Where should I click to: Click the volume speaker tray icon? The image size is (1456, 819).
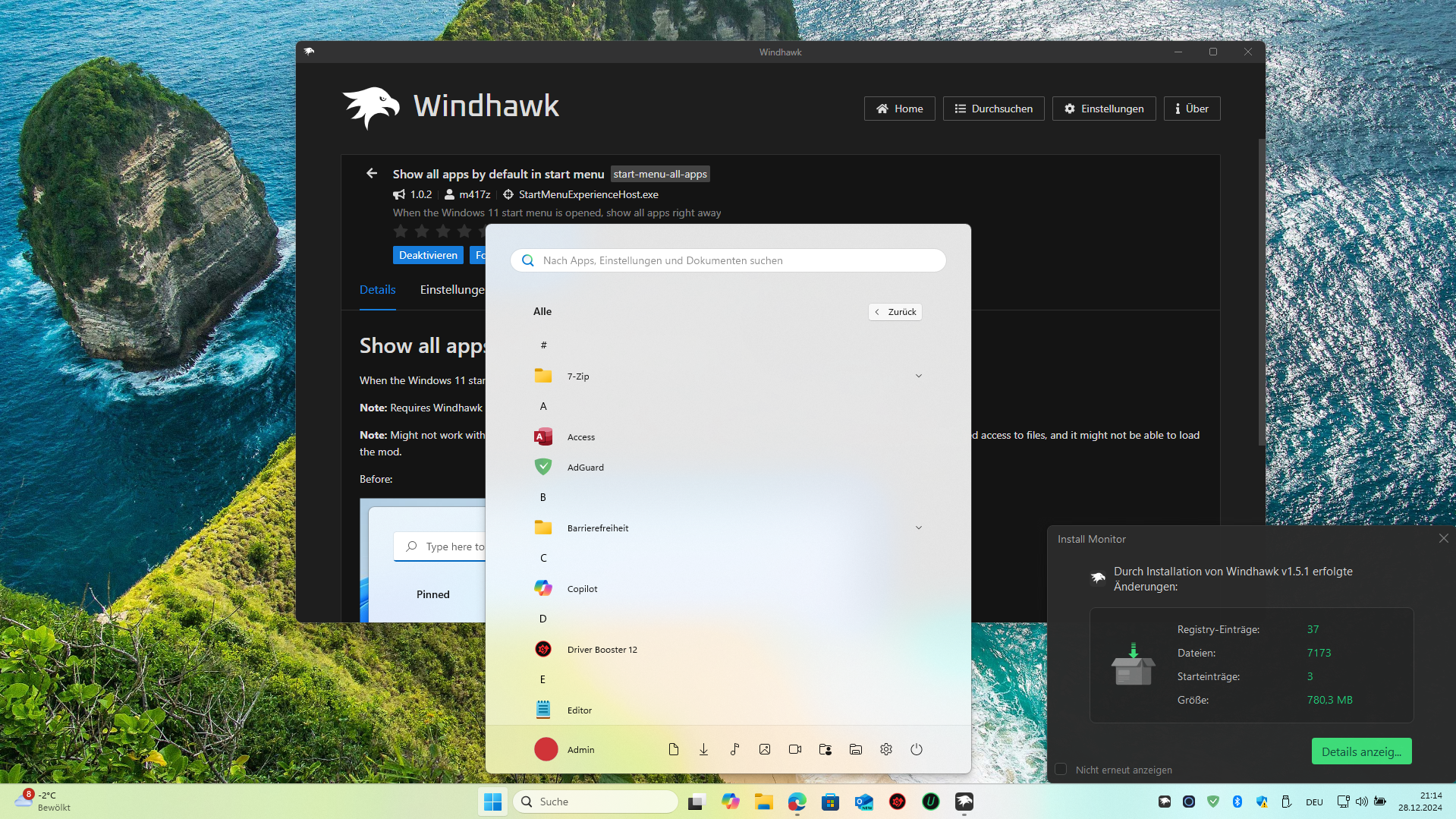coord(1361,802)
